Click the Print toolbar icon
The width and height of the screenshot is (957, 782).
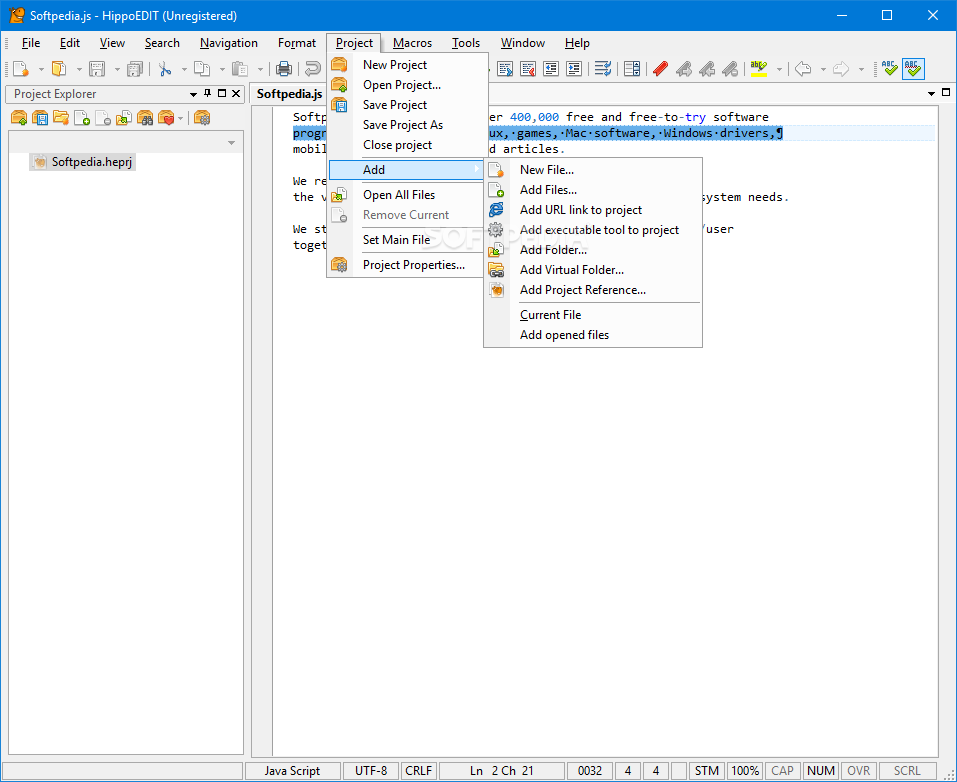click(x=284, y=68)
